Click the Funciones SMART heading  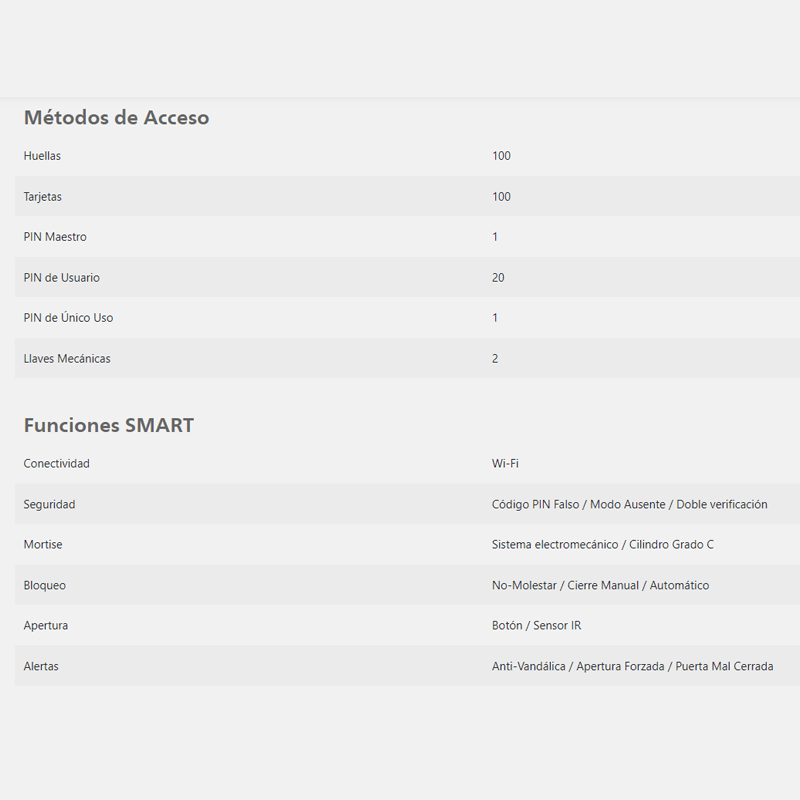tap(109, 425)
